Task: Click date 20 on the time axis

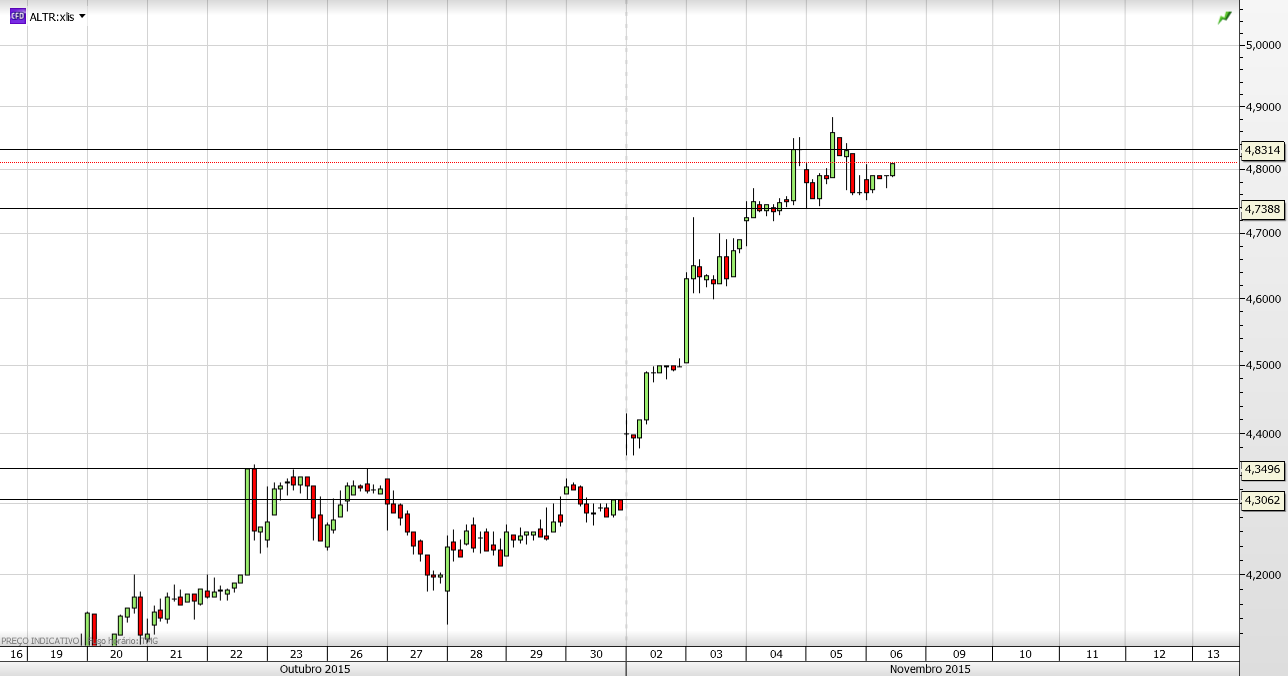Action: (116, 654)
